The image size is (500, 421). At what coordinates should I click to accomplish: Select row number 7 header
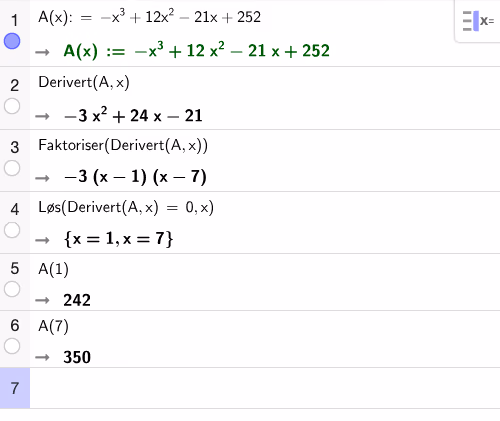(x=15, y=388)
